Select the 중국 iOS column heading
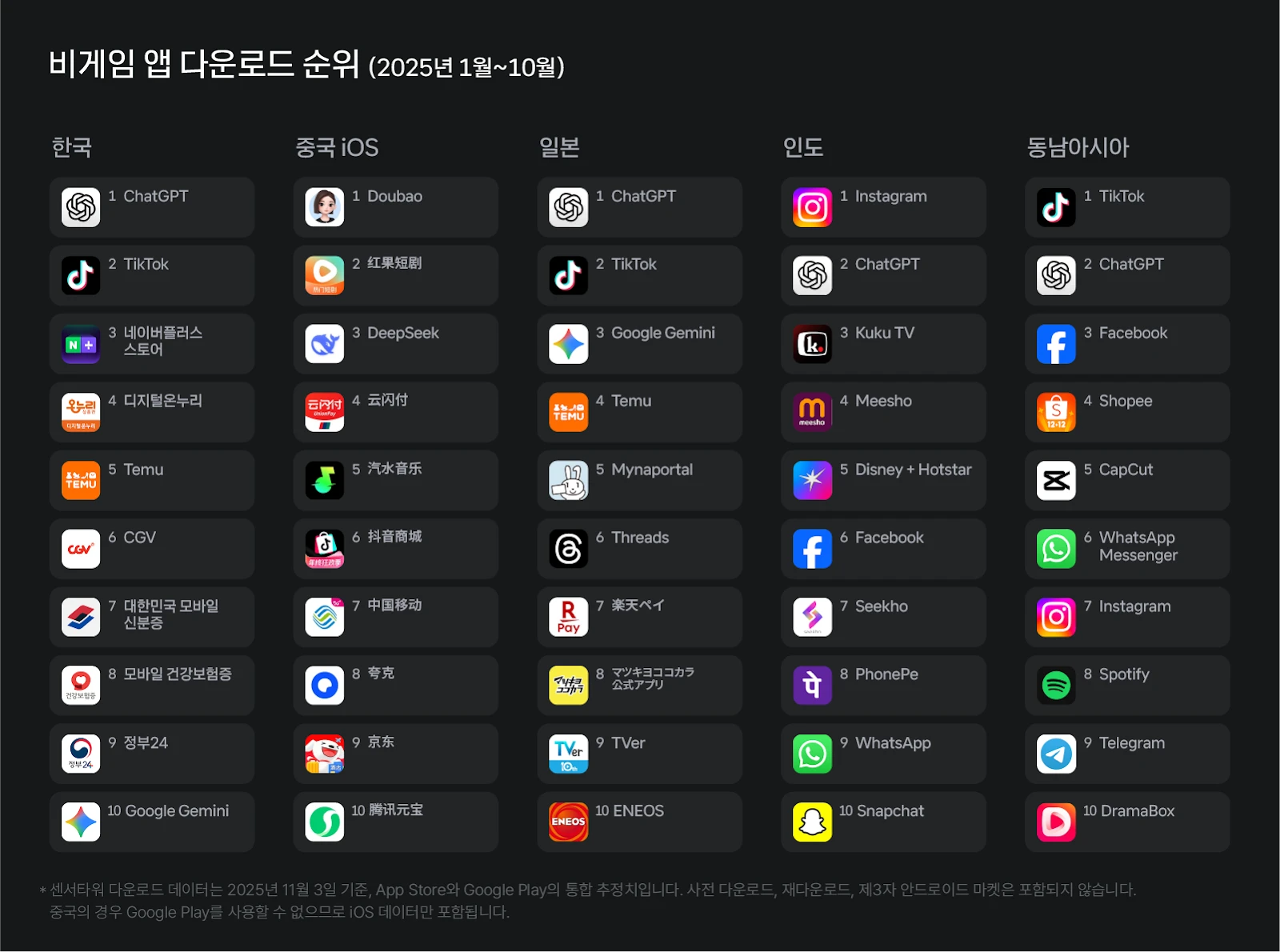The image size is (1280, 952). (x=337, y=147)
